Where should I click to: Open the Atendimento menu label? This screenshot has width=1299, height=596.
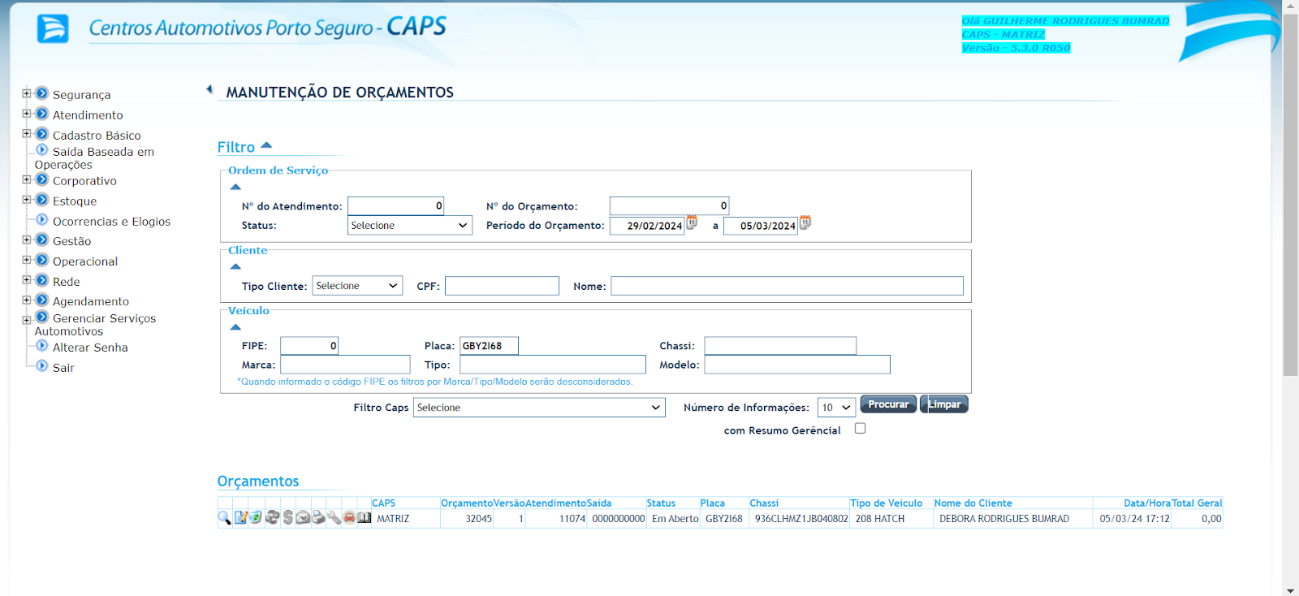click(x=88, y=115)
